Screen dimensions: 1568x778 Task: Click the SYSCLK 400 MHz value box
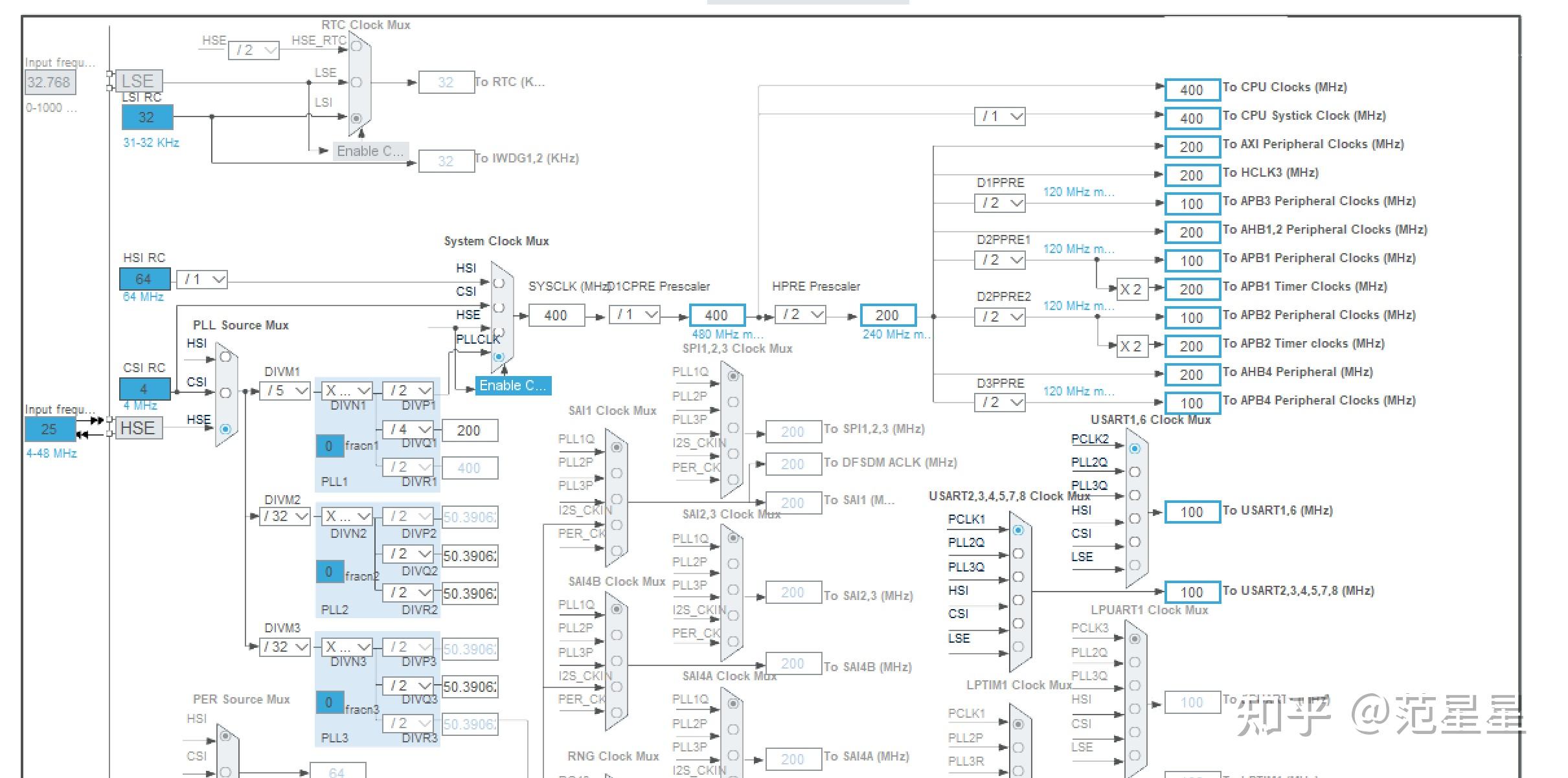tap(556, 315)
